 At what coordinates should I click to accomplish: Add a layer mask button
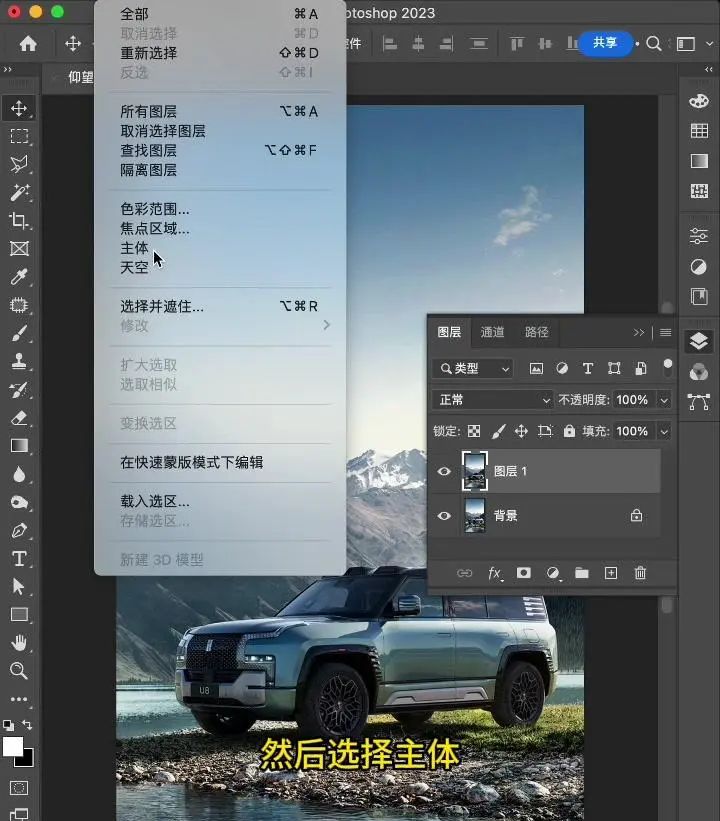[x=524, y=573]
